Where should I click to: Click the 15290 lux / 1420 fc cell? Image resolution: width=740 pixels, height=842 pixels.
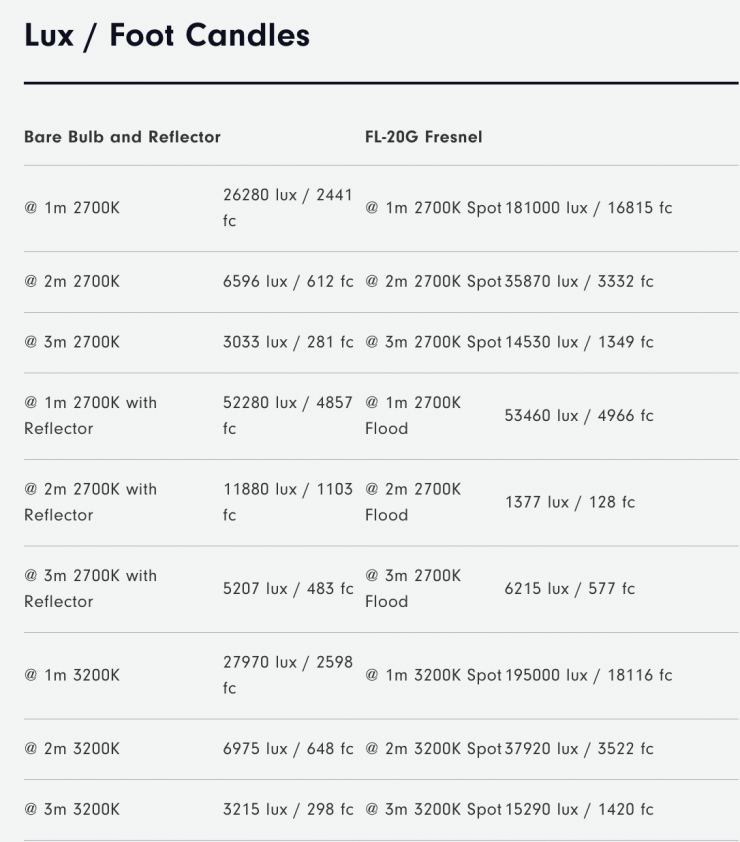(x=579, y=809)
